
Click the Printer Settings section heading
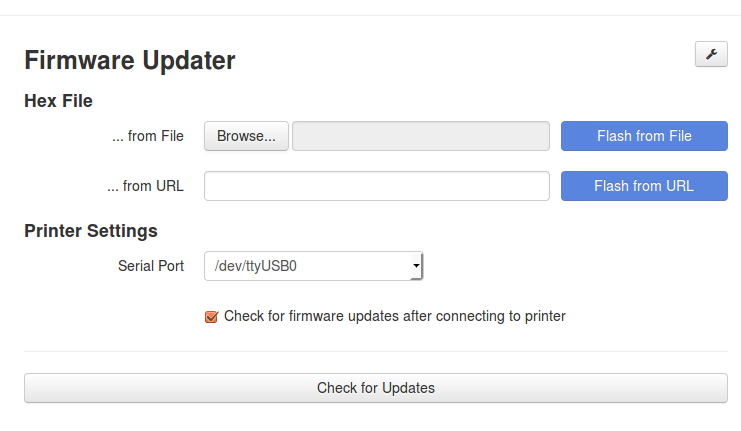tap(91, 231)
